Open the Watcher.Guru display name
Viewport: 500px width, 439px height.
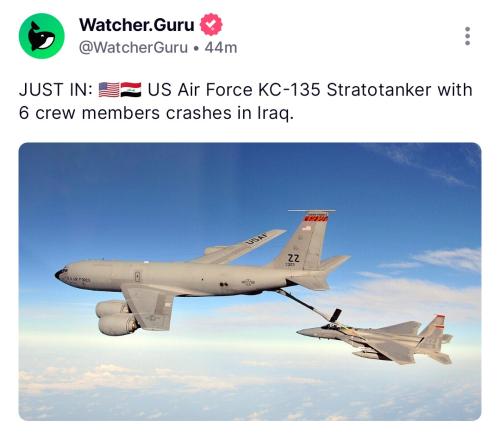click(x=137, y=25)
